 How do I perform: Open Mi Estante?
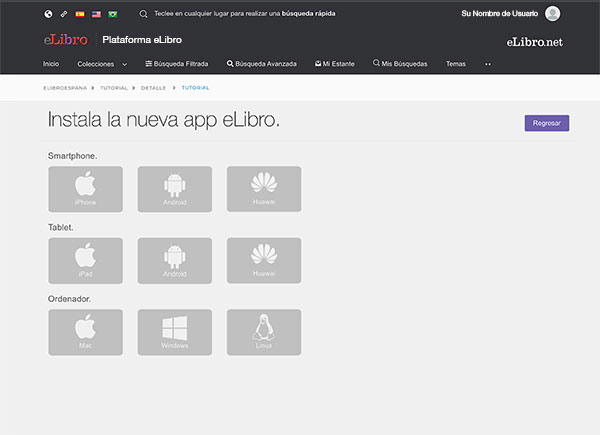click(x=335, y=64)
